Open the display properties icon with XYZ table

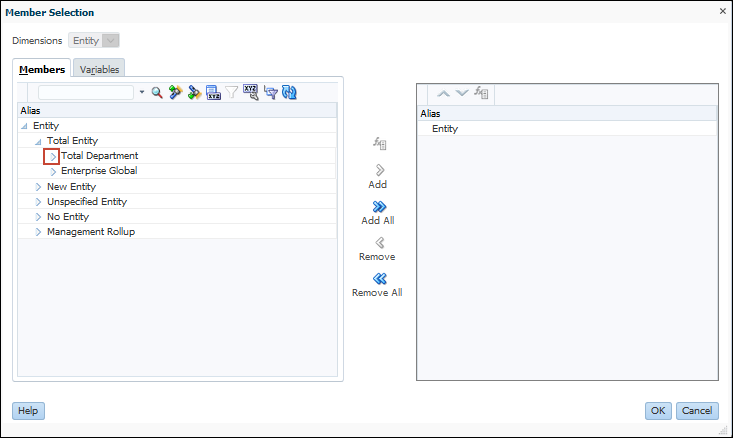point(213,93)
